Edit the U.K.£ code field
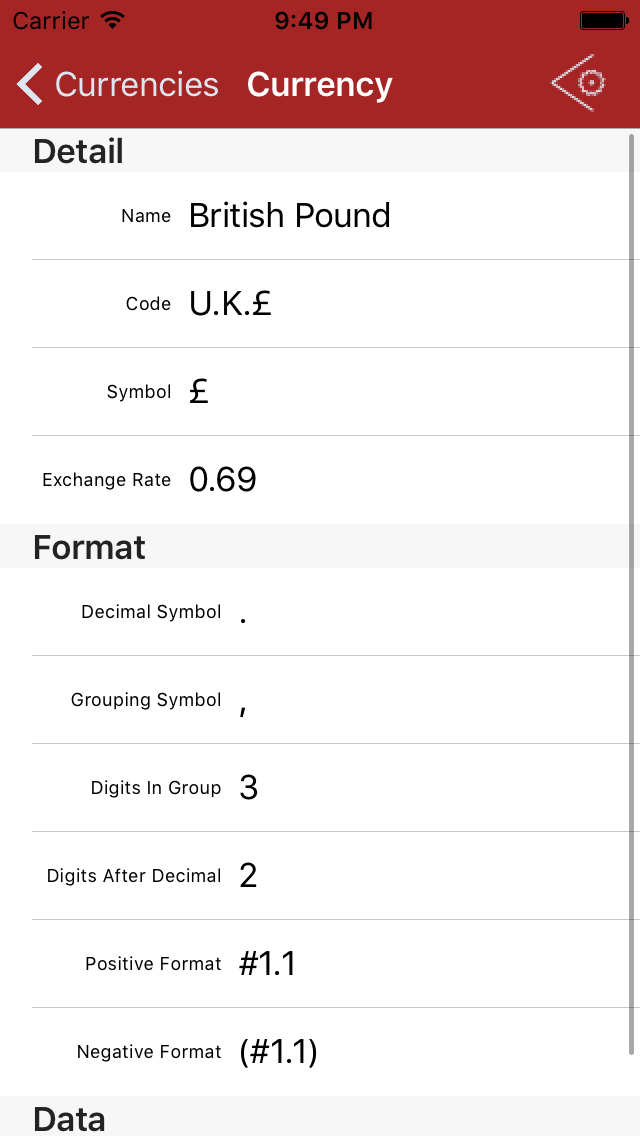Image resolution: width=640 pixels, height=1136 pixels. (x=231, y=304)
